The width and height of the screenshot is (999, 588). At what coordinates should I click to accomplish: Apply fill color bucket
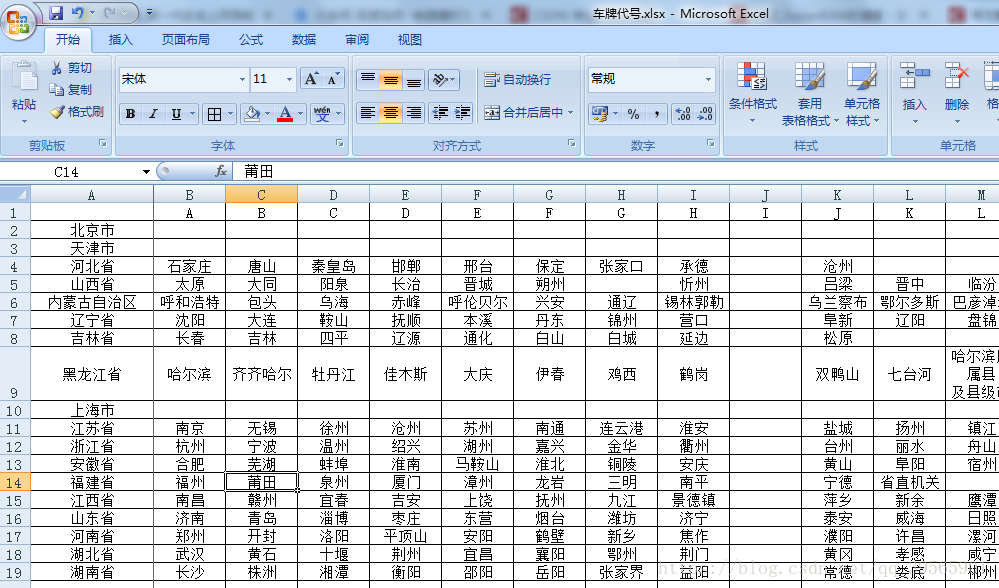[252, 114]
